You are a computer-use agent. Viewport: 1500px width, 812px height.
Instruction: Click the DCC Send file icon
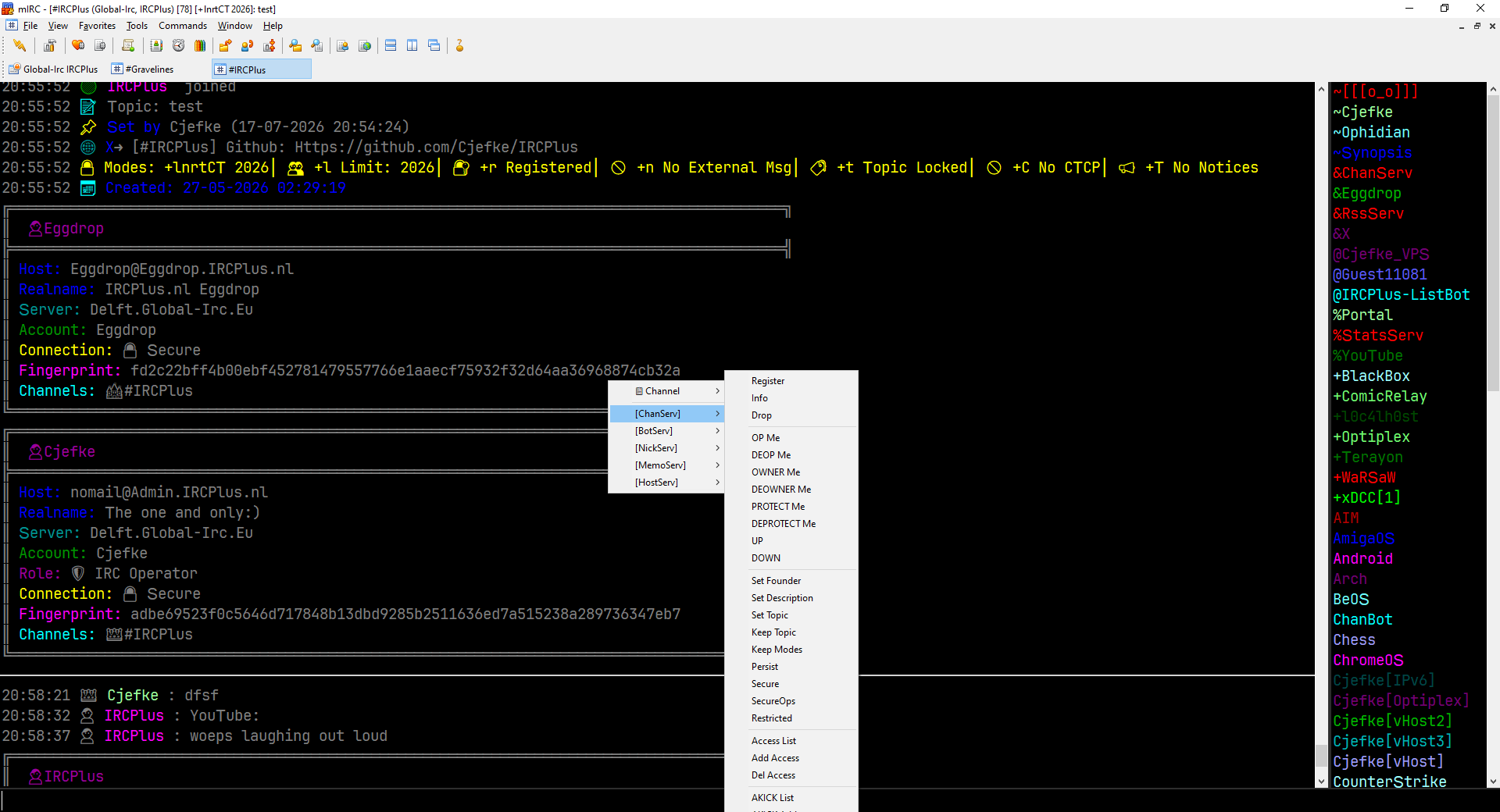(226, 45)
